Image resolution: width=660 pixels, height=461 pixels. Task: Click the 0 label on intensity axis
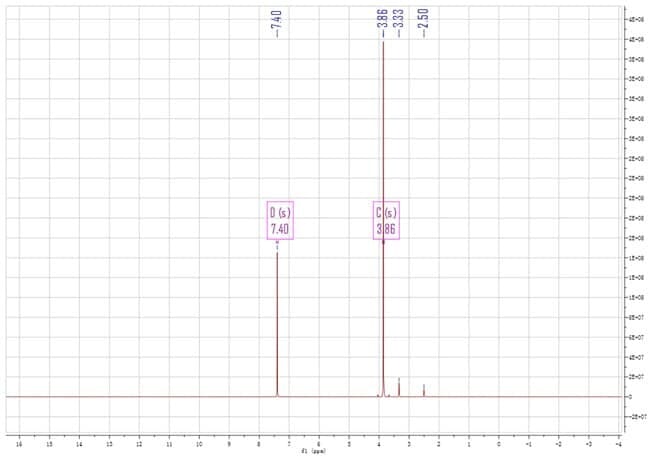tap(631, 397)
